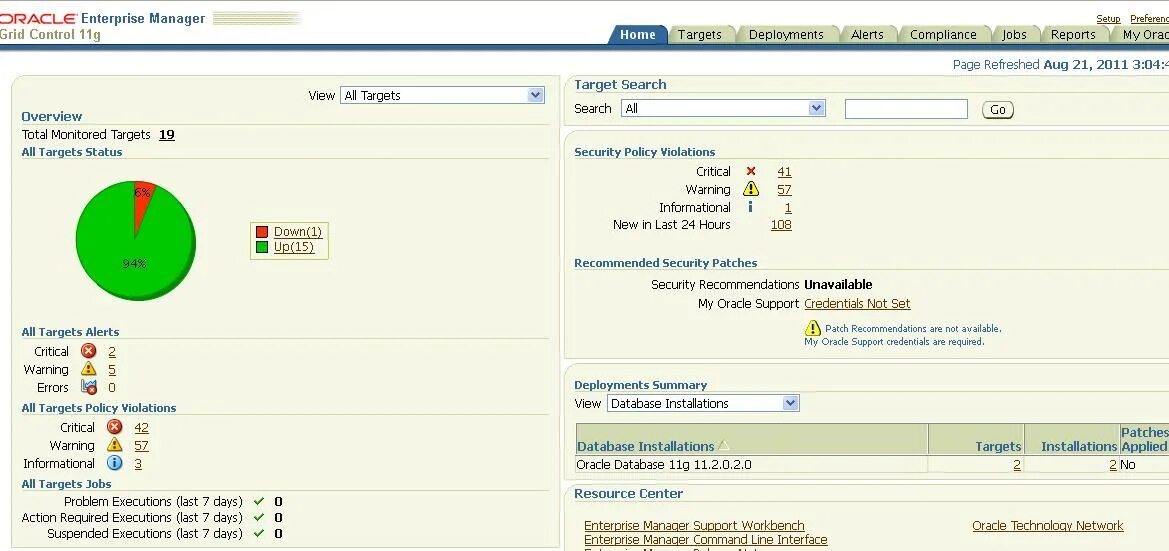Click Security Policy Informational i icon
1169x551 pixels.
[x=750, y=207]
